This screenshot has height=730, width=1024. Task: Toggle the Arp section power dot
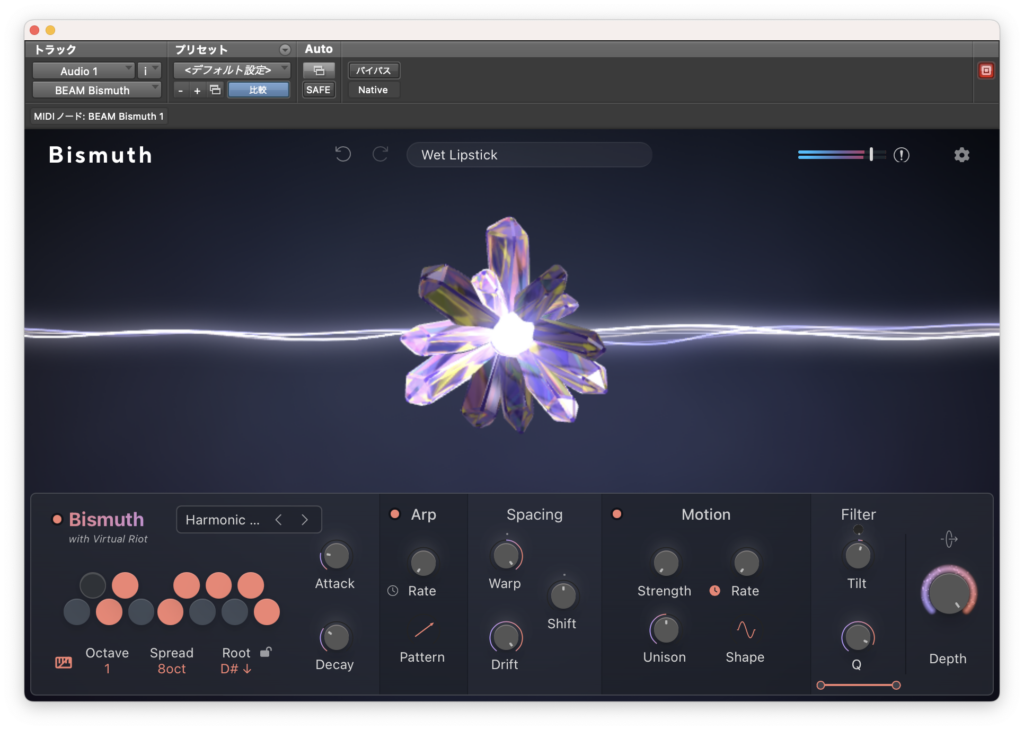coord(394,514)
